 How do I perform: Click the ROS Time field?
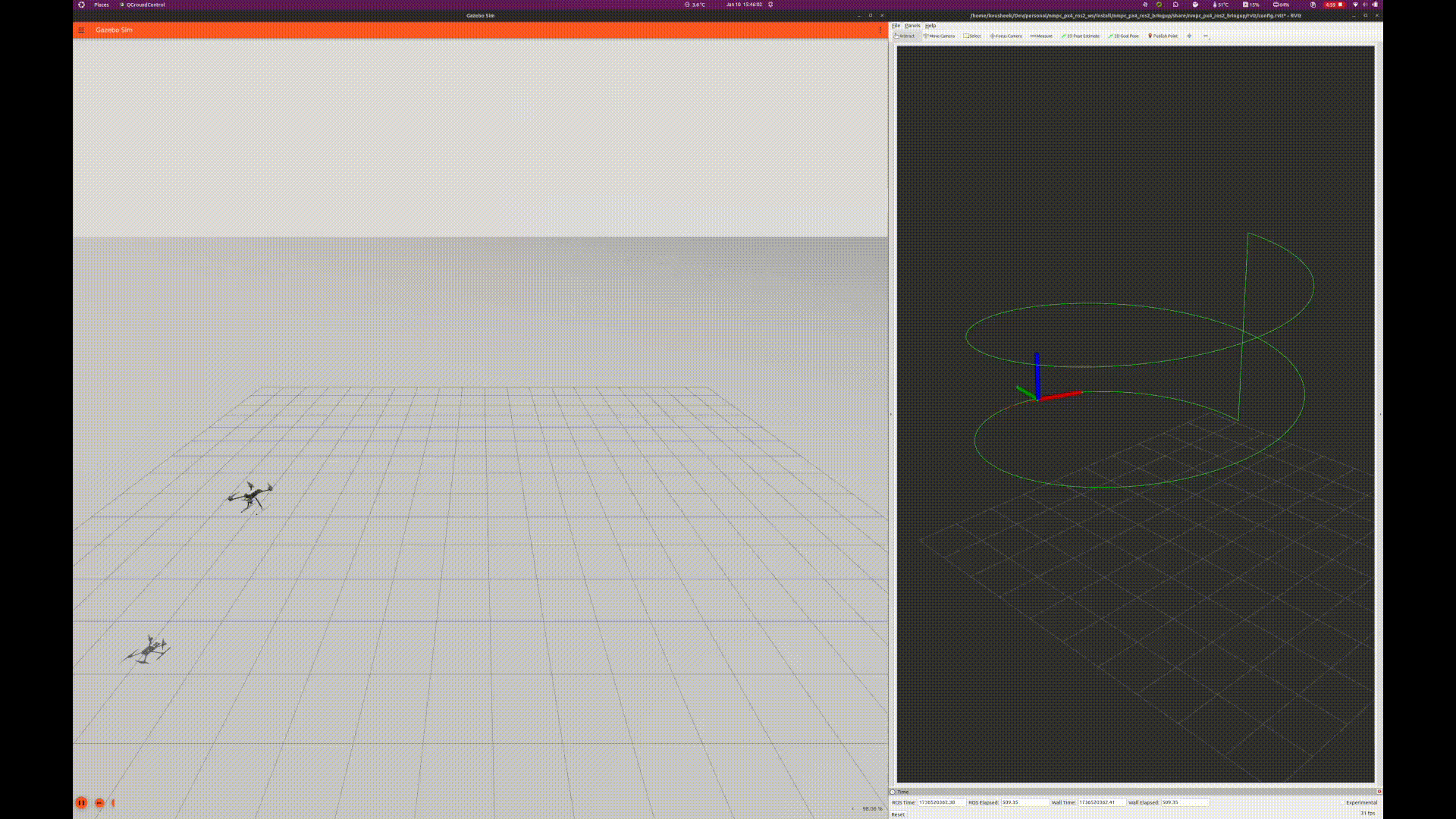[941, 802]
